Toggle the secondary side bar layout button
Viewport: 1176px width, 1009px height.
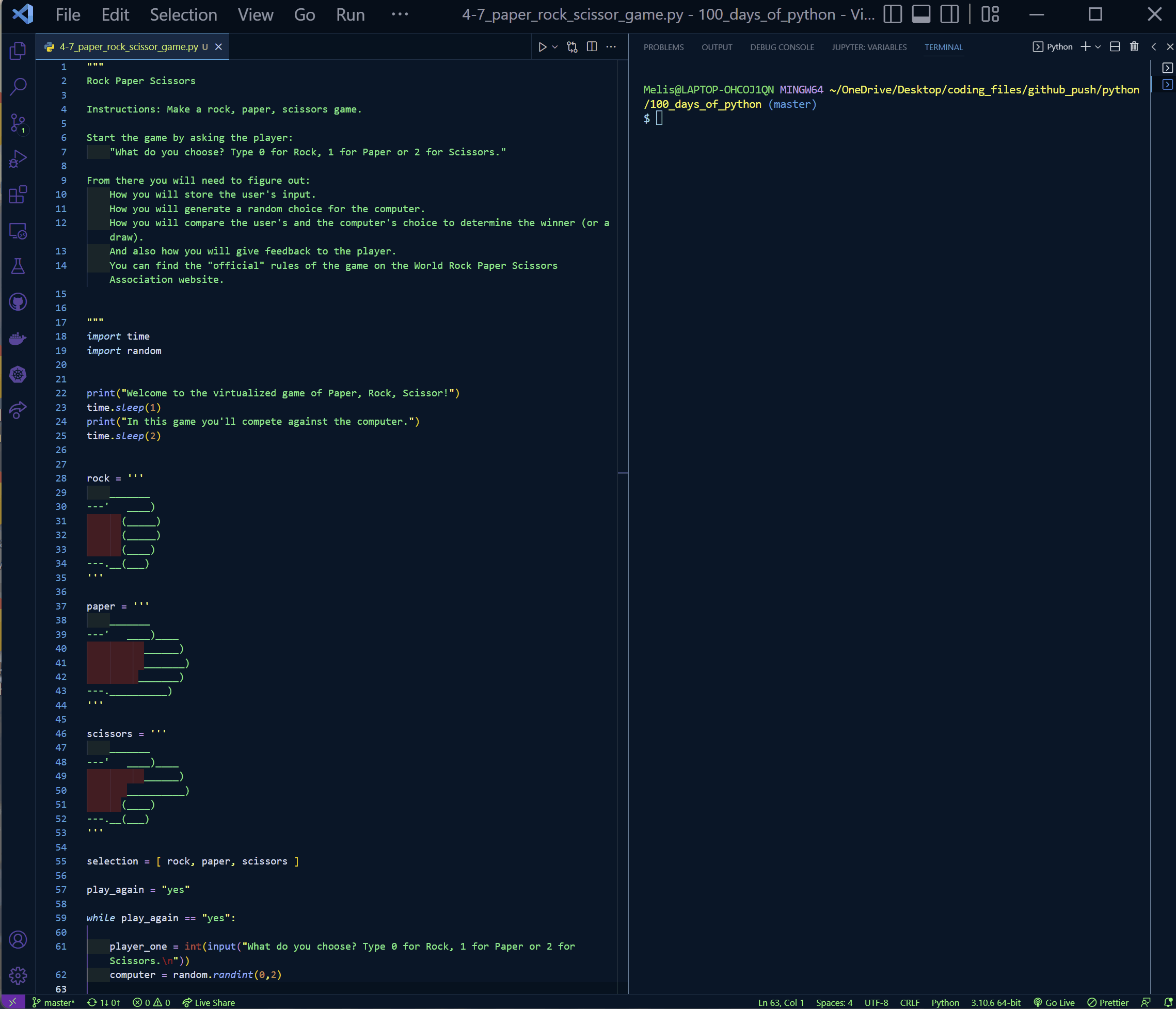click(949, 14)
